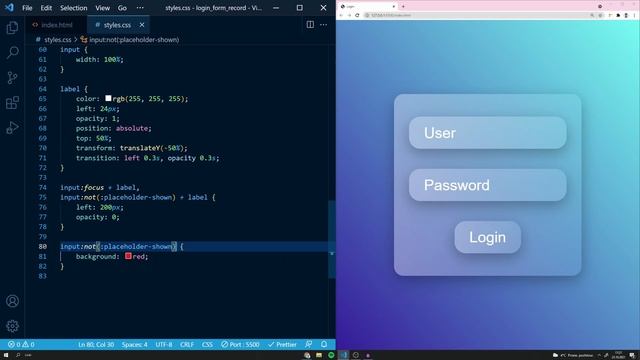
Task: Click the editor vertical scrollbar
Action: pos(332,239)
